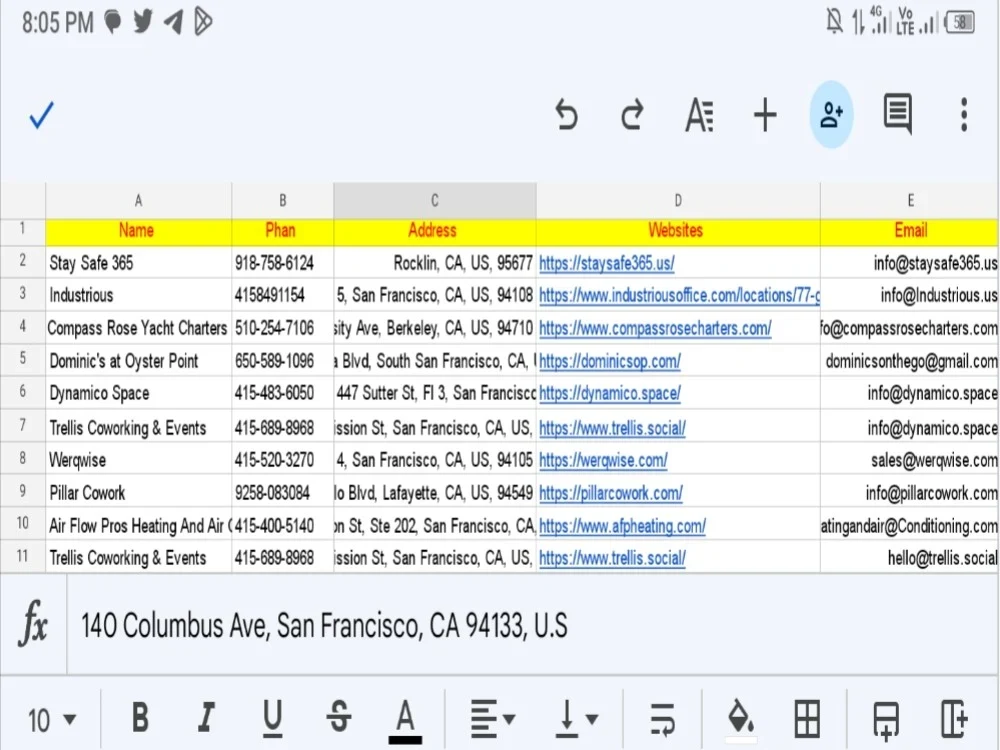Open the trellis.social link in row 11
Screen dimensions: 1000x750
pos(612,558)
